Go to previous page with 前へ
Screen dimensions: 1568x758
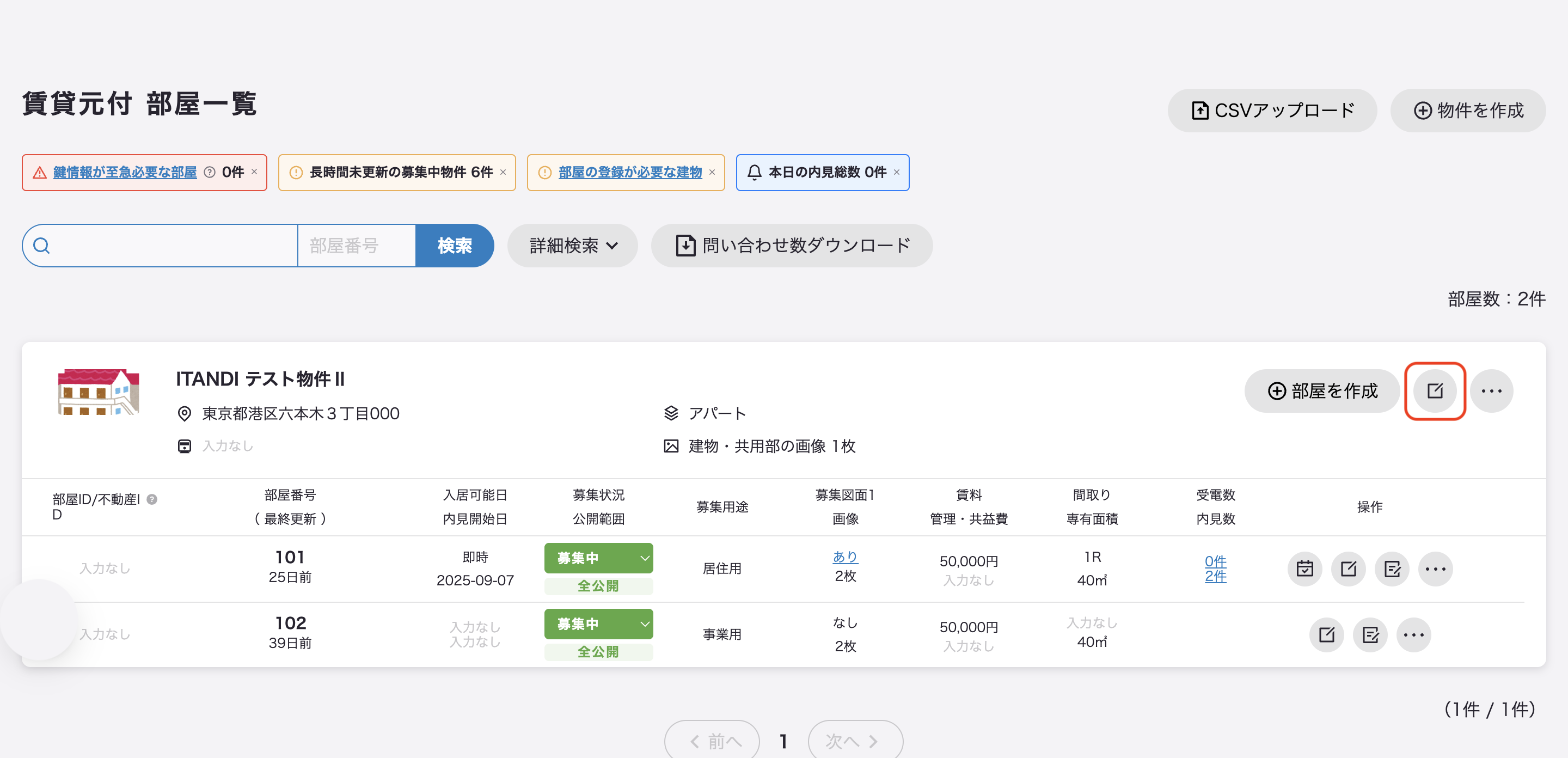coord(712,741)
